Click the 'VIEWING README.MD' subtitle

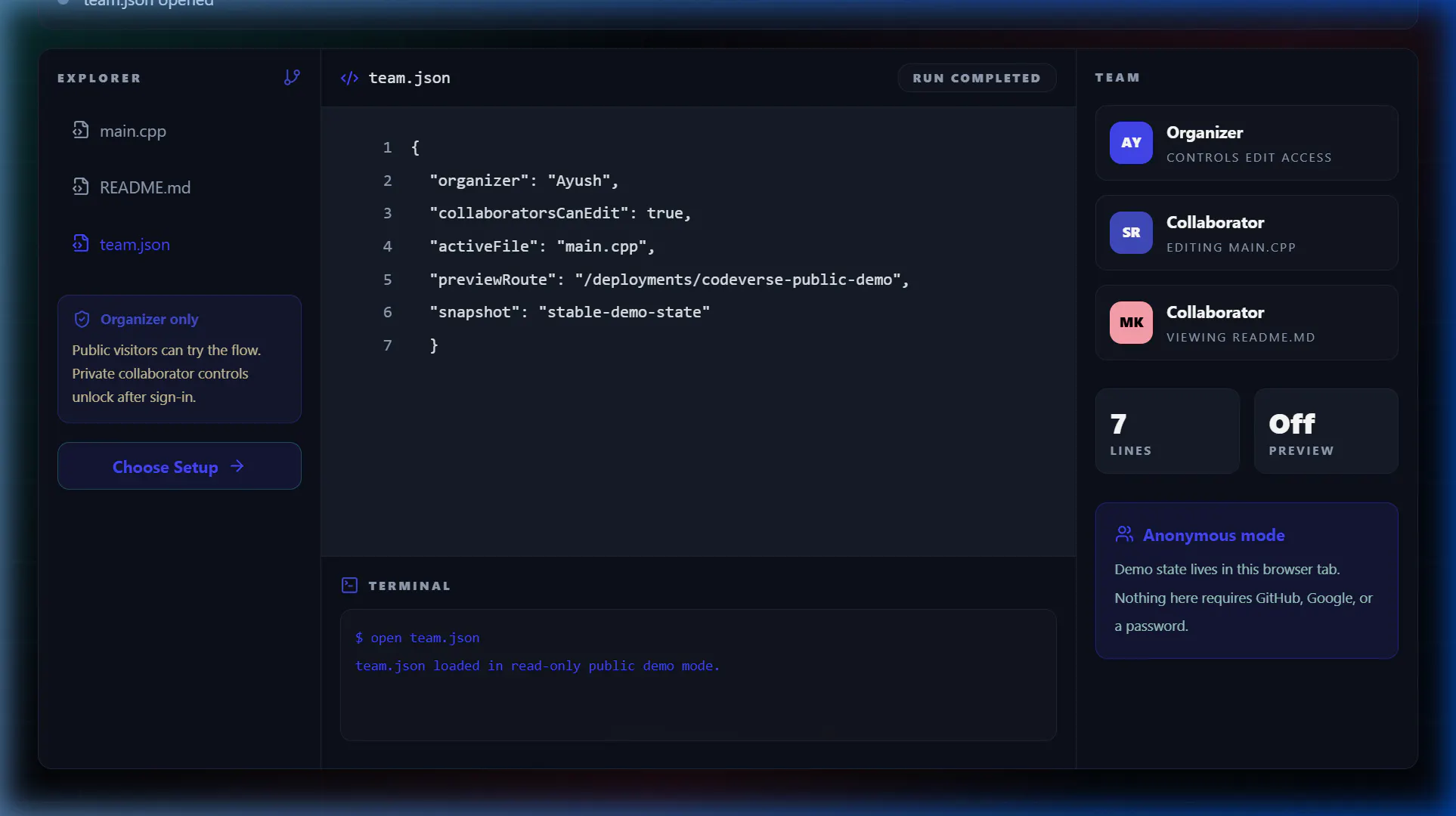tap(1241, 337)
